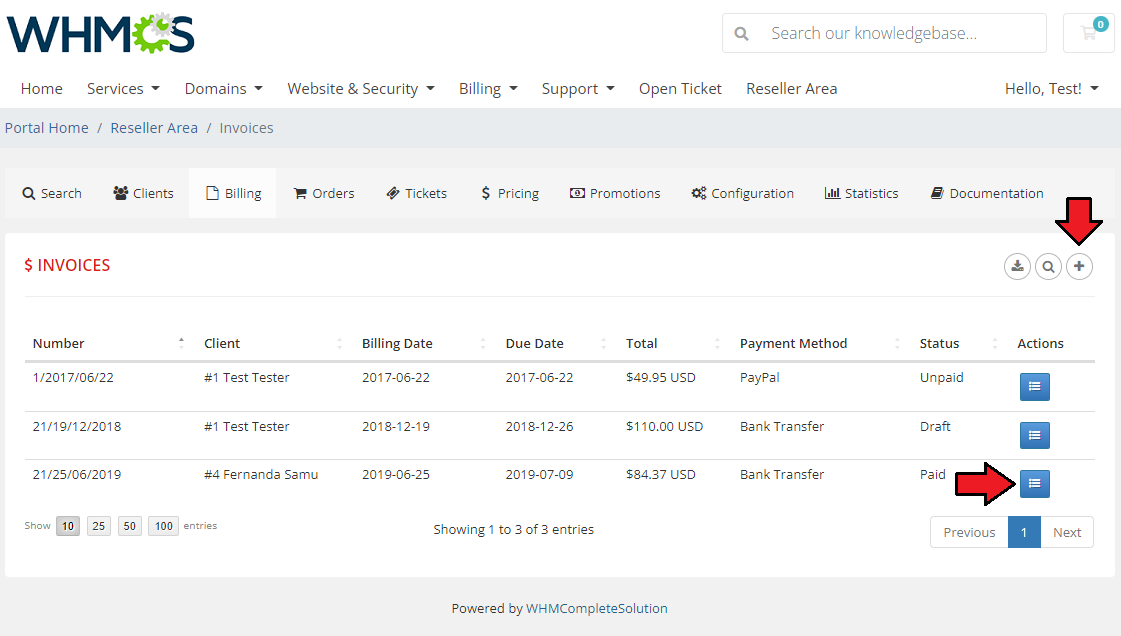Expand the Domains dropdown menu
The image size is (1121, 636).
point(224,89)
